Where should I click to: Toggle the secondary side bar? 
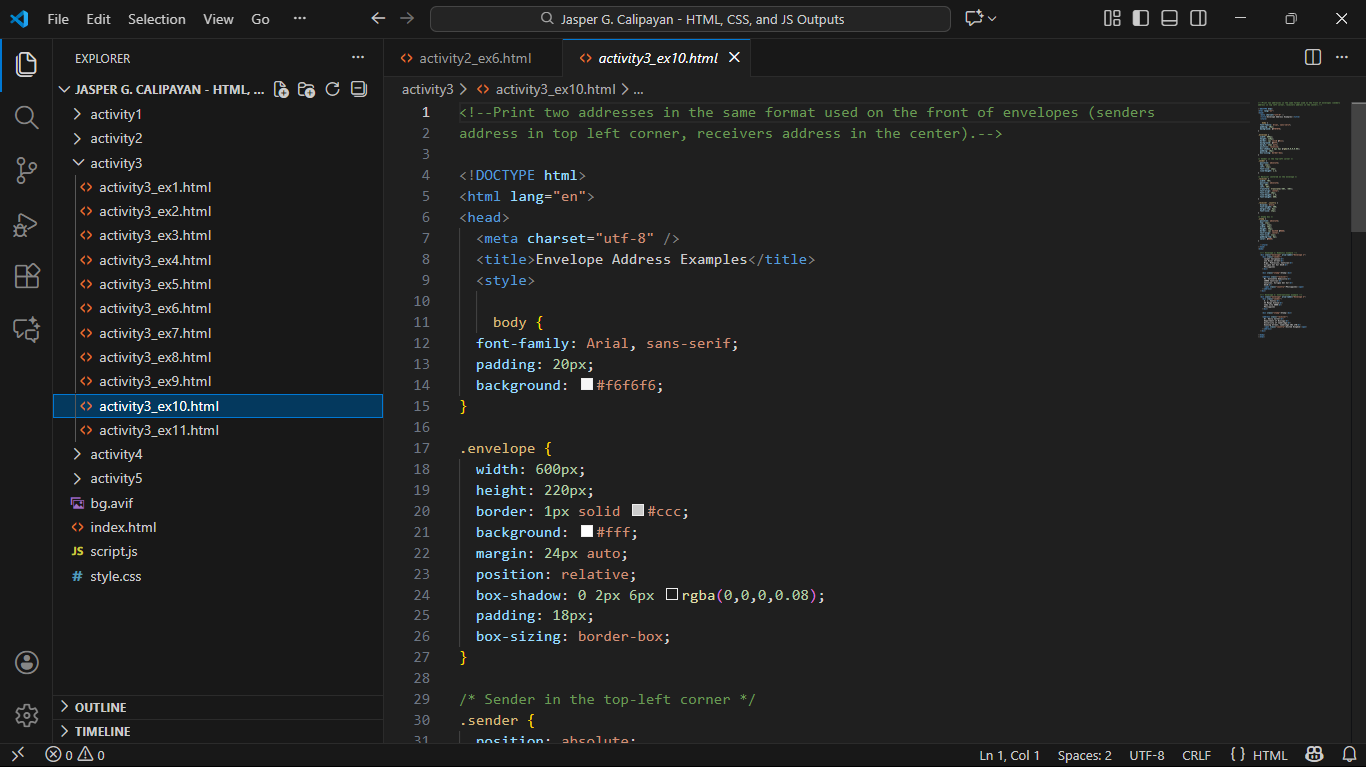(x=1198, y=19)
